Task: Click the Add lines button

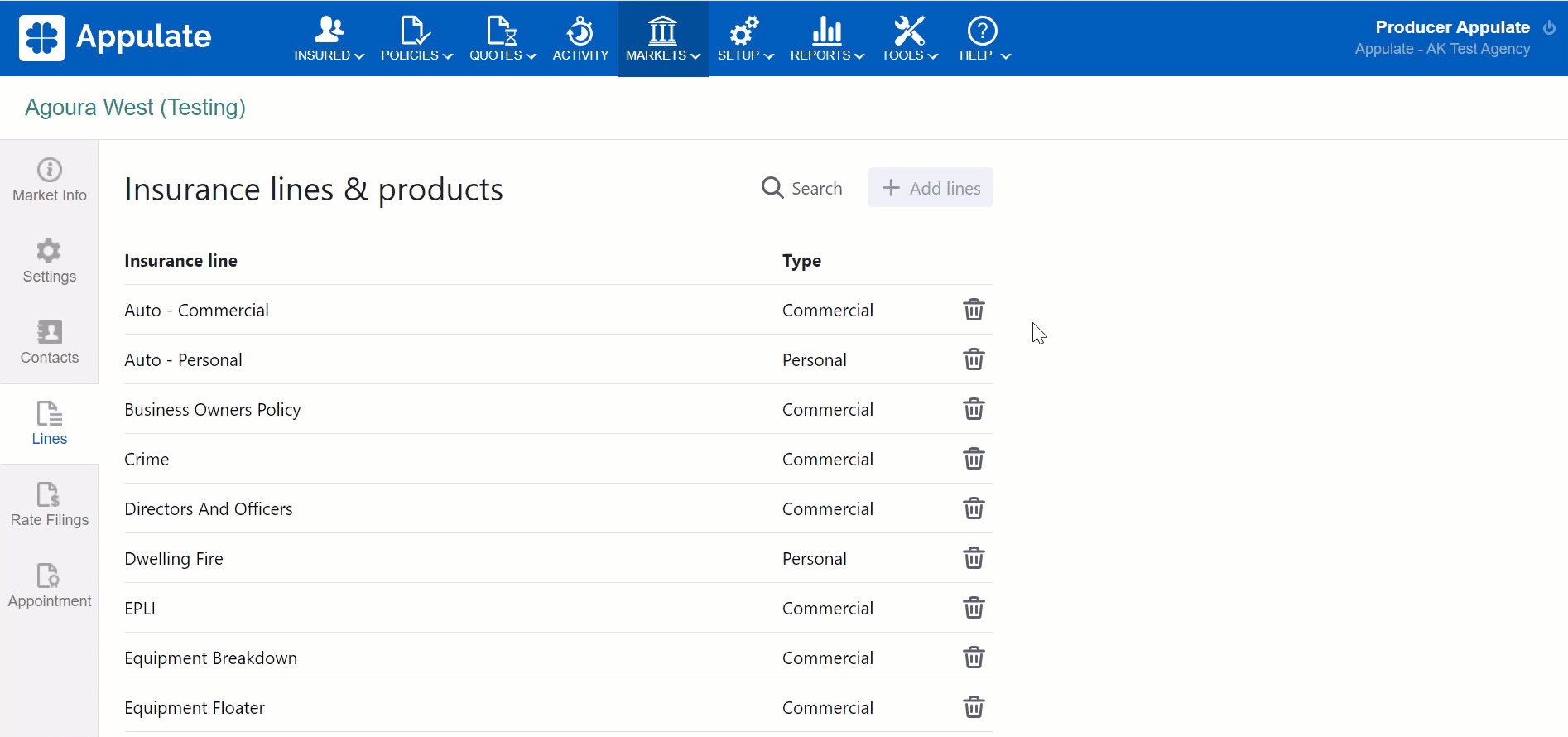Action: pos(931,188)
